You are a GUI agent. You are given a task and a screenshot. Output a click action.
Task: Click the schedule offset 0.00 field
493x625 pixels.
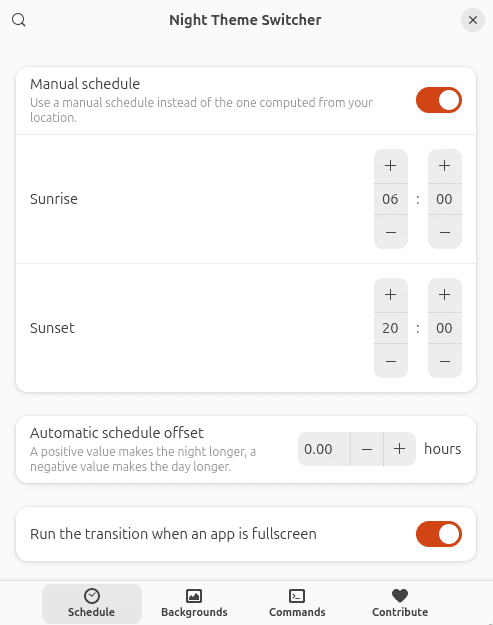click(324, 449)
